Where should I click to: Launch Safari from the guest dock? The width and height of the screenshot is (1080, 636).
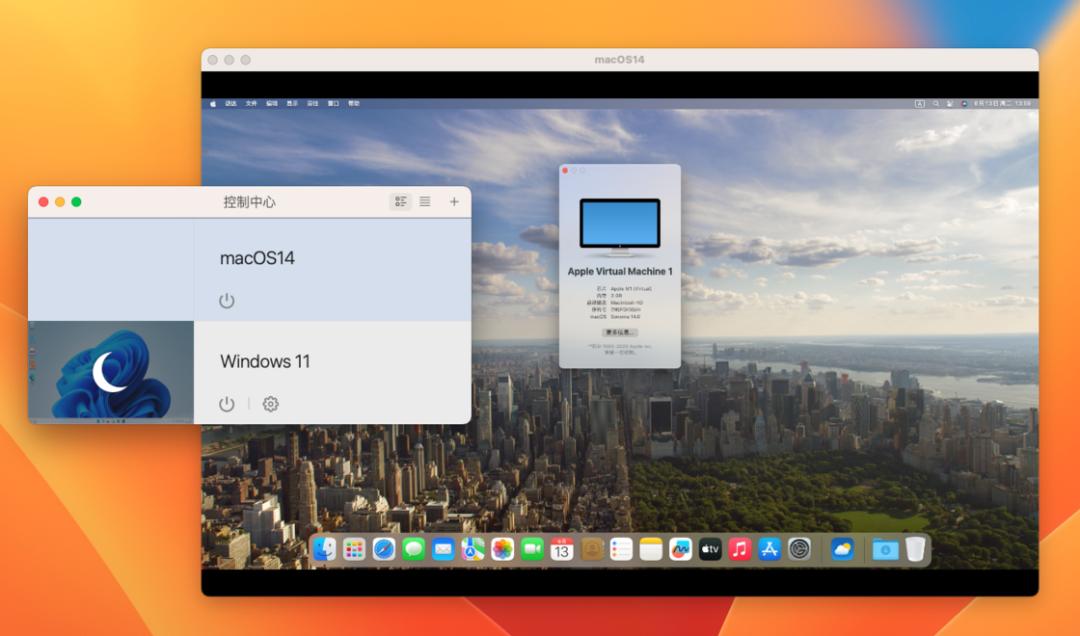click(384, 549)
